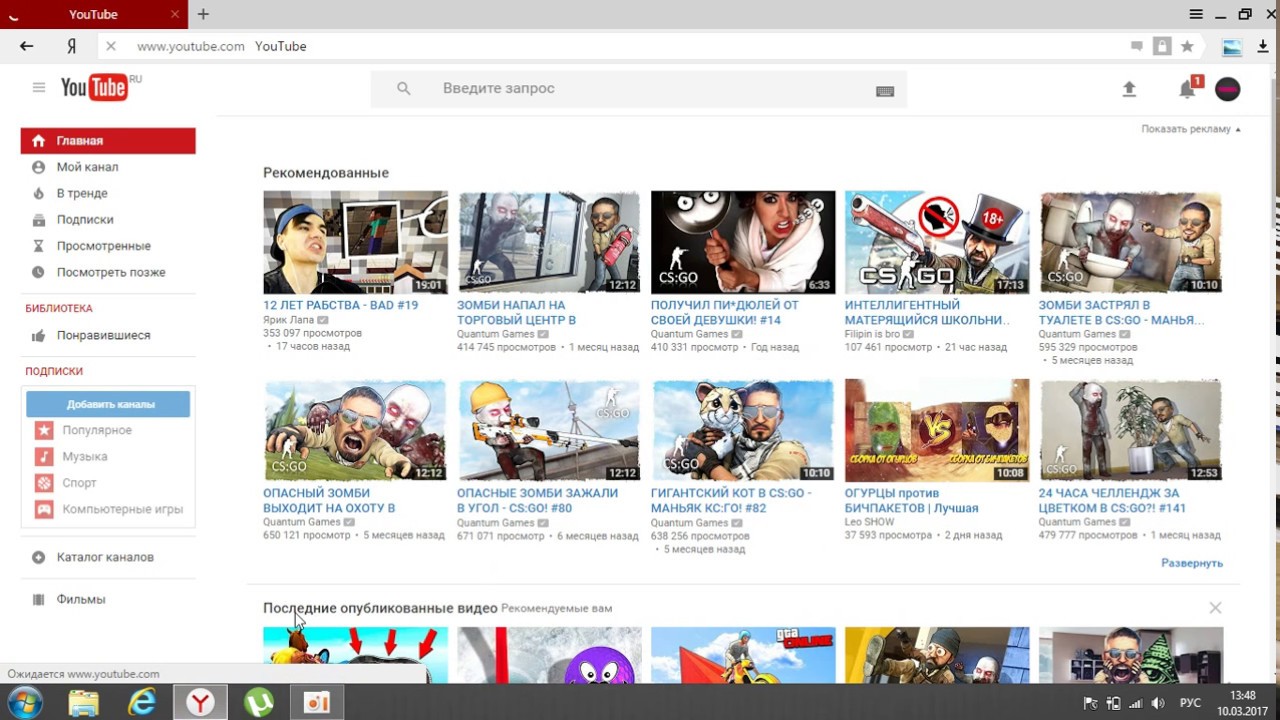The image size is (1280, 720).
Task: Open the on-screen keyboard icon in search
Action: pos(884,90)
